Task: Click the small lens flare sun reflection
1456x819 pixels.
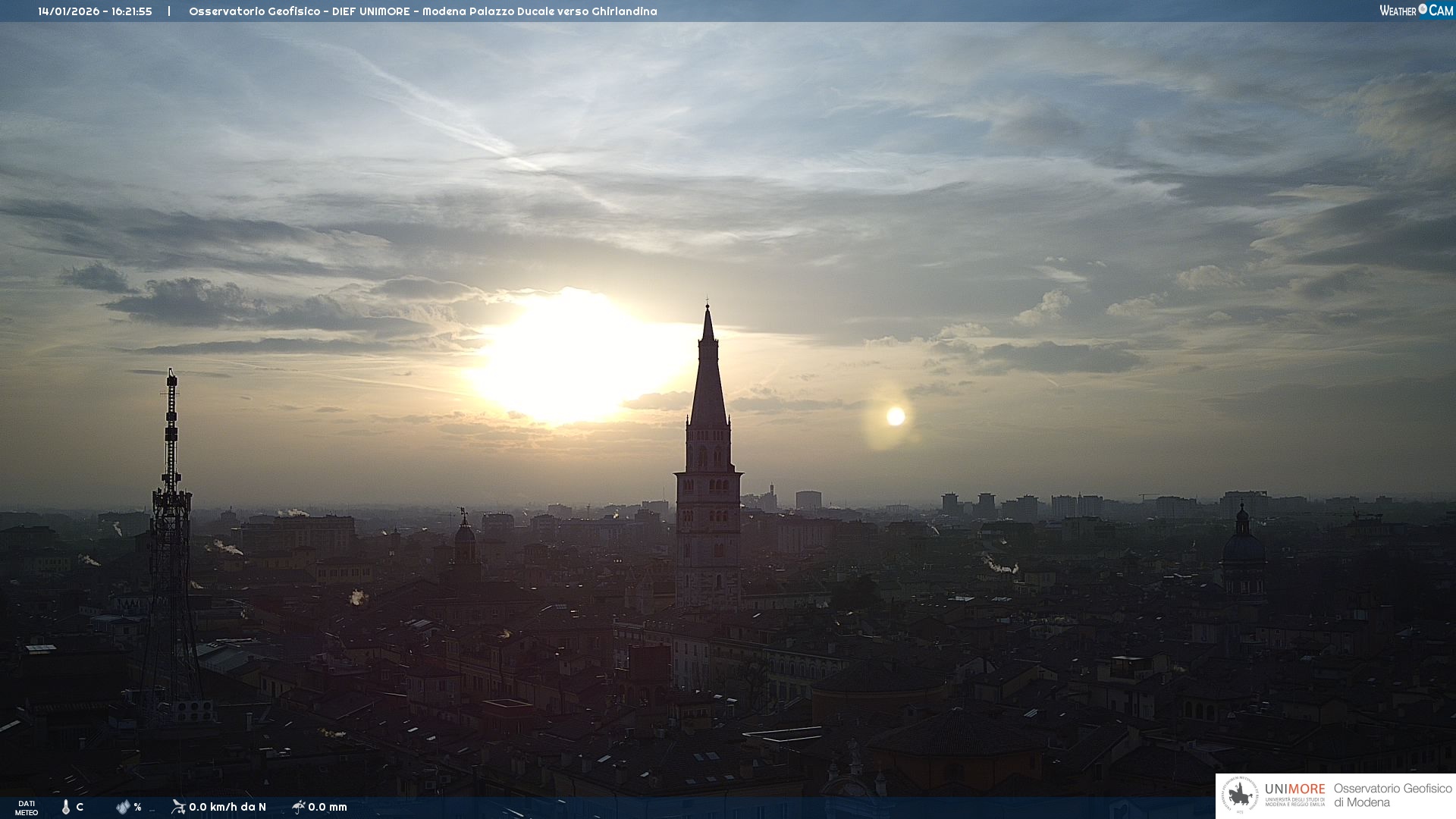Action: point(896,416)
